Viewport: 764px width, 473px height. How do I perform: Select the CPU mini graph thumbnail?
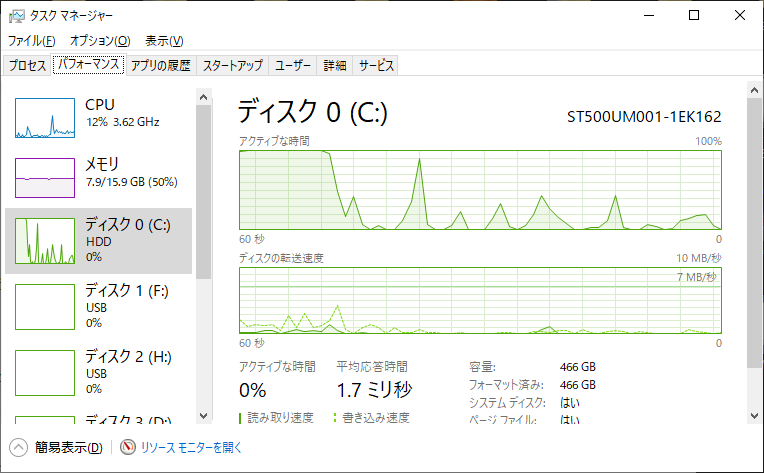(x=45, y=118)
